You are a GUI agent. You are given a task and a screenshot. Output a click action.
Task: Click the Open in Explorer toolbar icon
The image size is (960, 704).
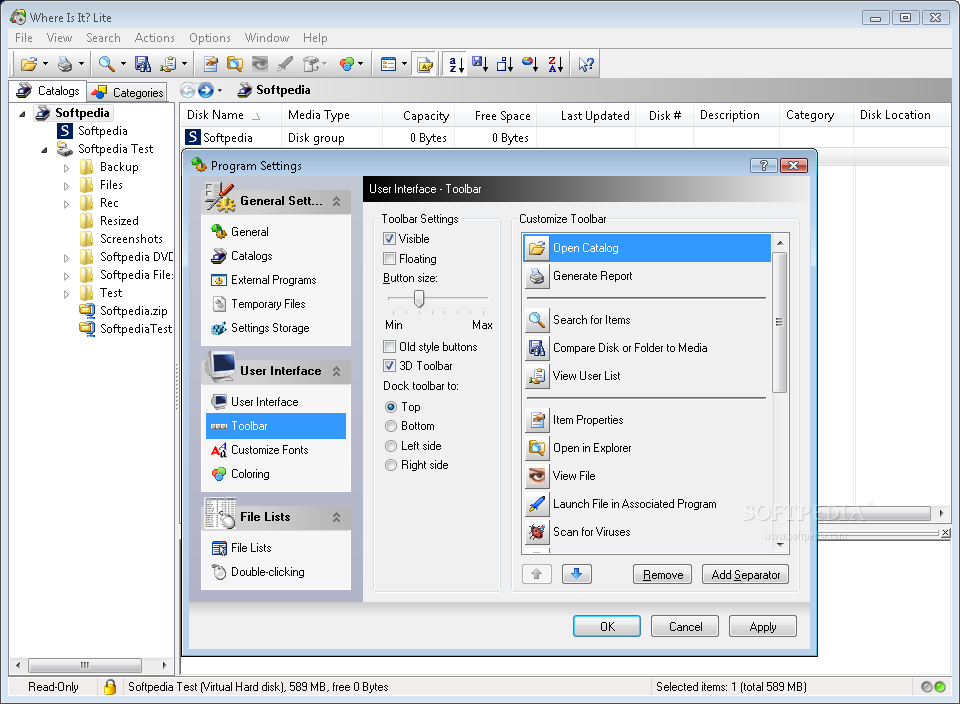[235, 64]
